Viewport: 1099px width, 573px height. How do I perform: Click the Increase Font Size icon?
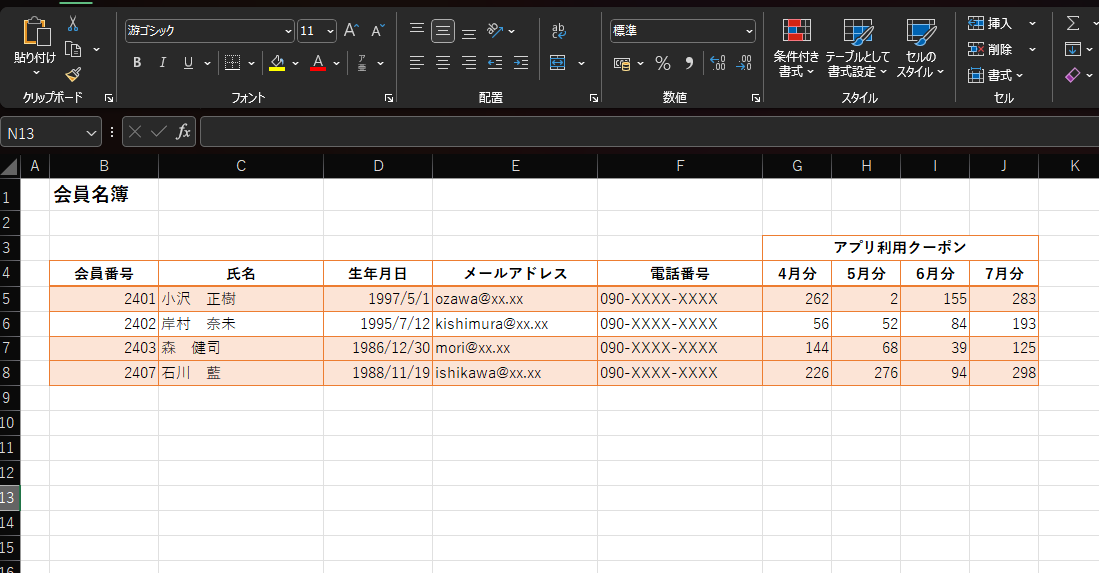point(351,31)
